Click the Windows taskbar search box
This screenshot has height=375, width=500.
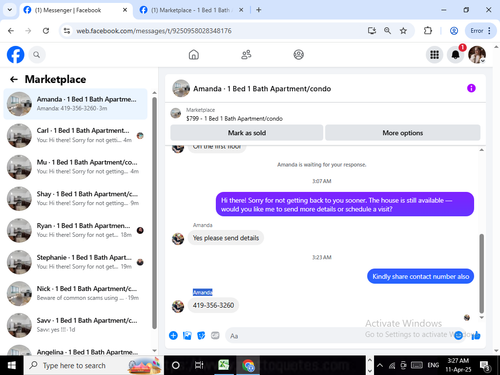point(93,365)
